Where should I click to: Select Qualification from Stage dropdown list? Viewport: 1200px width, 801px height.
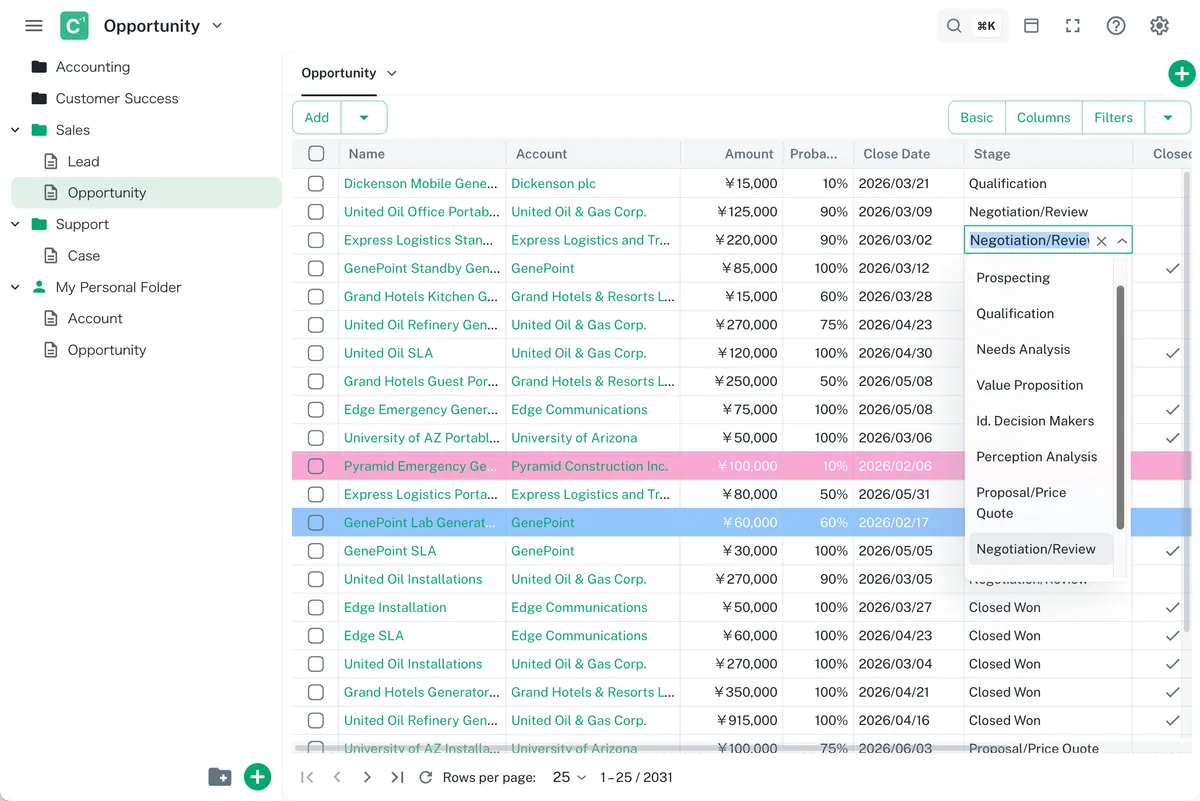(x=1040, y=314)
